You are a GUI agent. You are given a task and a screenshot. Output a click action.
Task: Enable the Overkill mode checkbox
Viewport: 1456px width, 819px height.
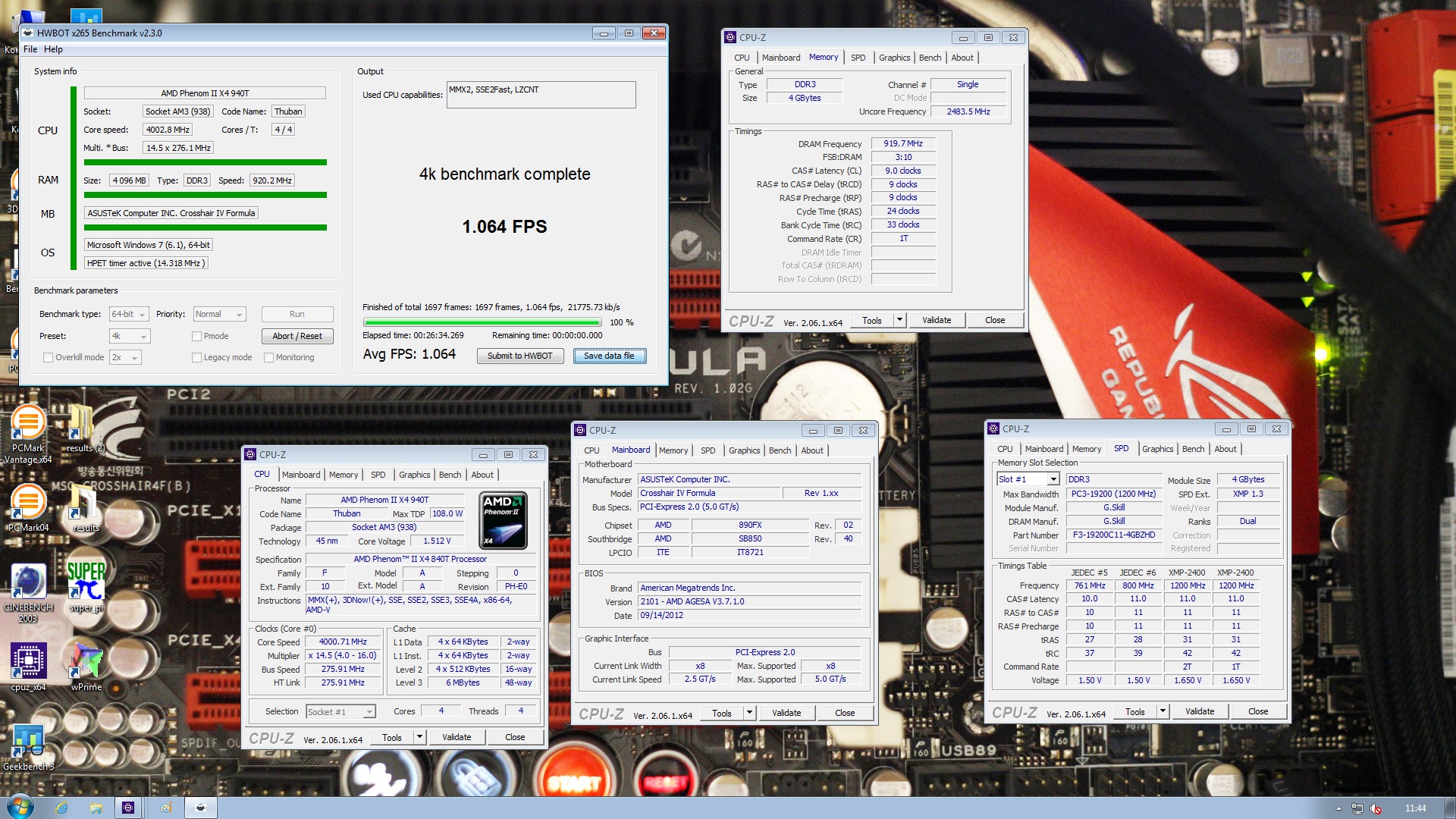[x=49, y=357]
